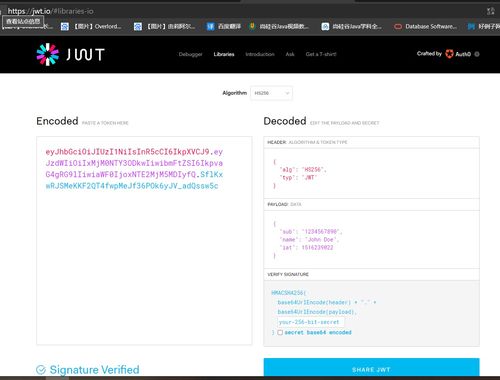The image size is (500, 380).
Task: Click the Decoded heading
Action: pos(285,121)
